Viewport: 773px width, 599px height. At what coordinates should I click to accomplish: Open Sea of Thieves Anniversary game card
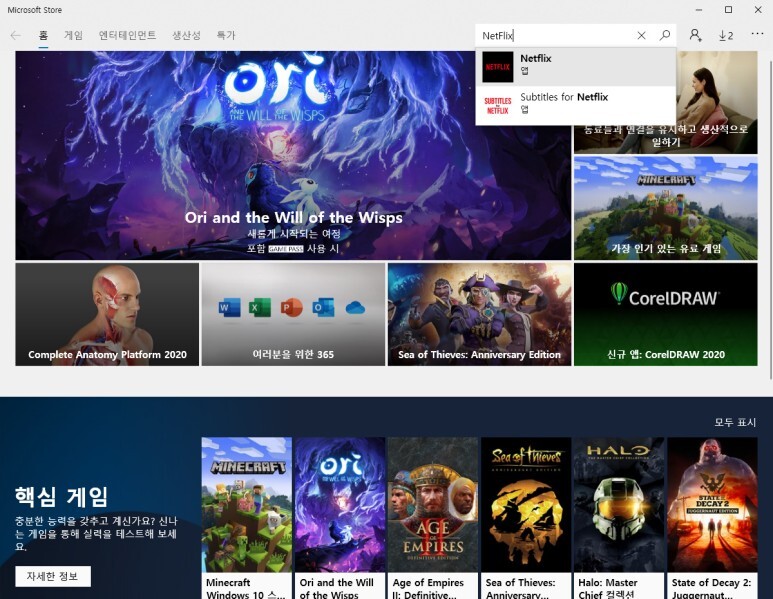(526, 518)
